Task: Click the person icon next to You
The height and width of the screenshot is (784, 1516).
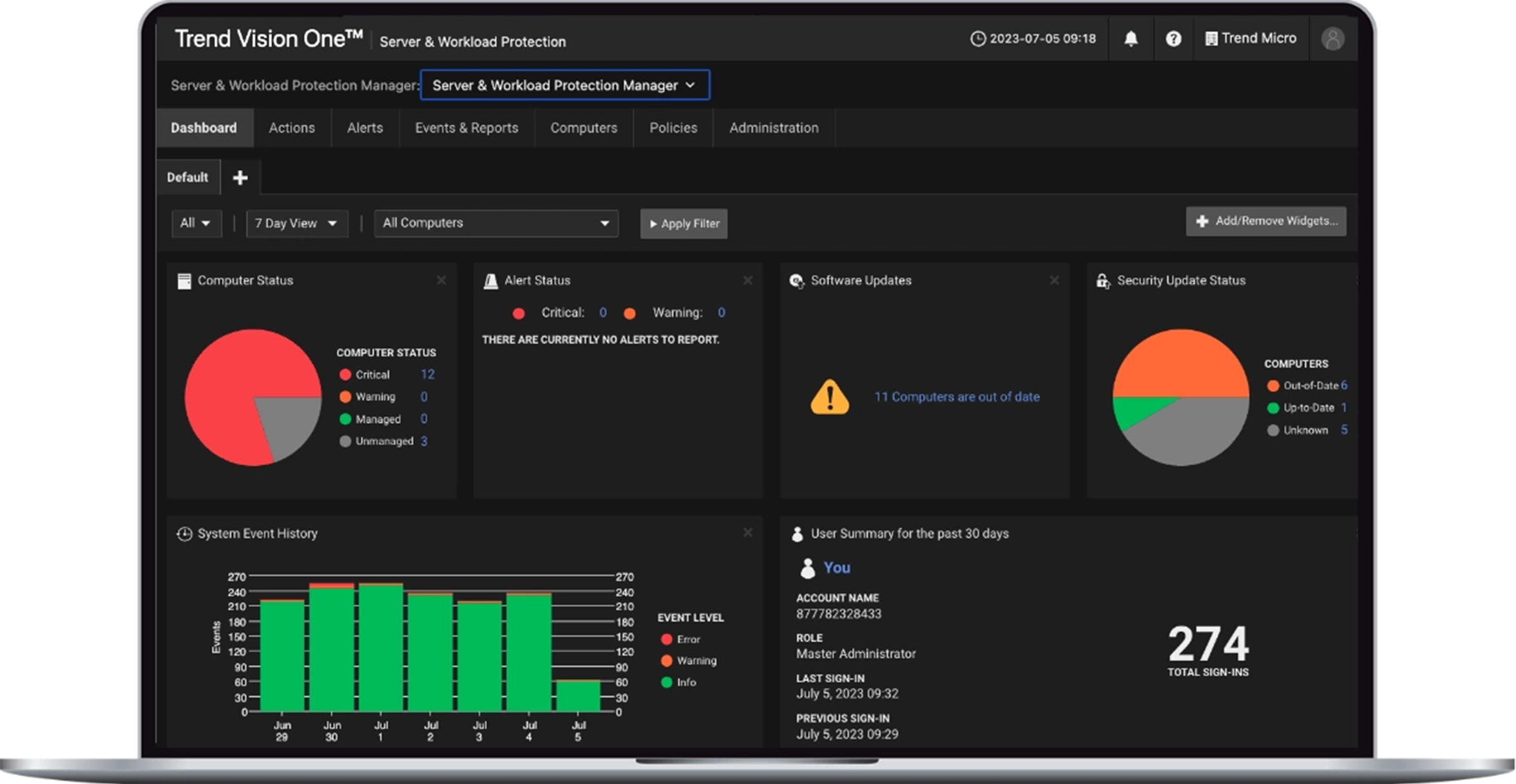Action: click(807, 568)
